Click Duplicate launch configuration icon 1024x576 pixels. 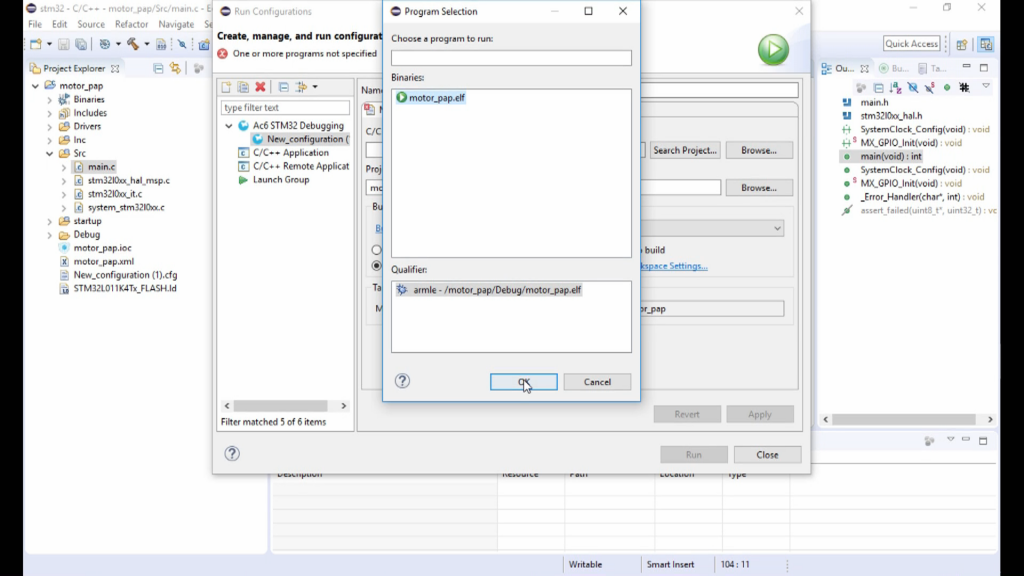(x=243, y=87)
